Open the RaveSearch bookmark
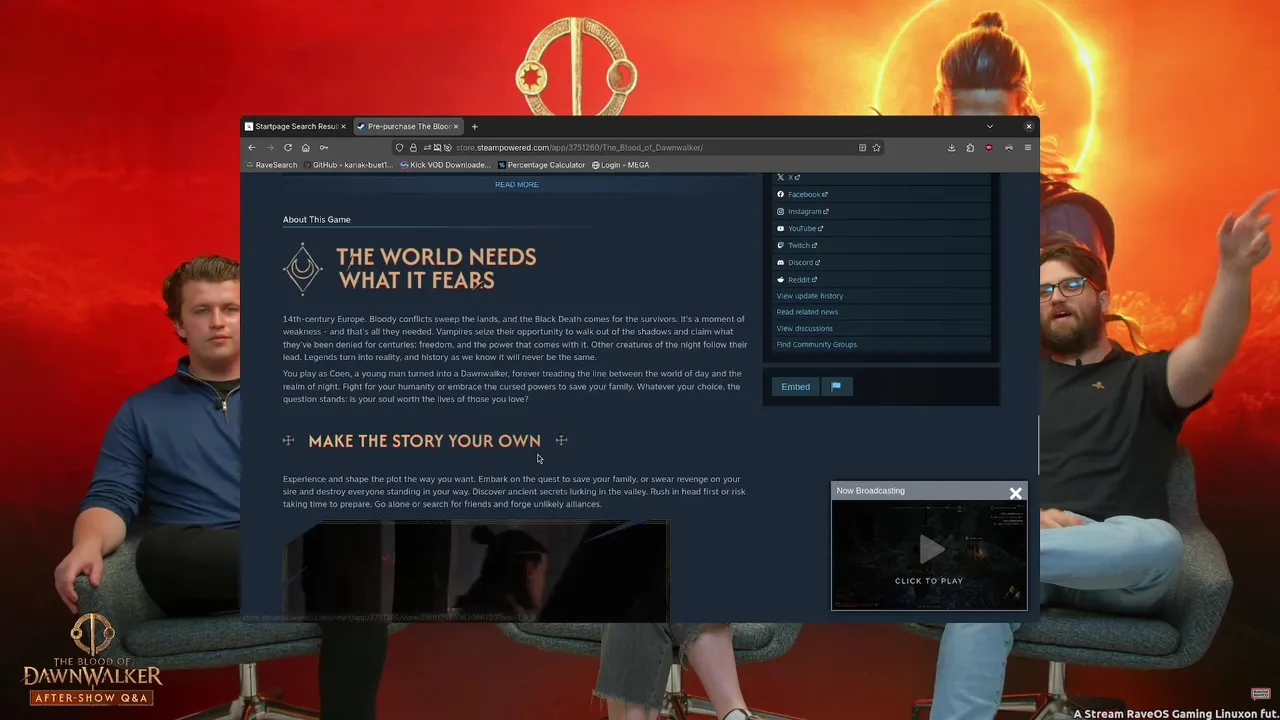Image resolution: width=1280 pixels, height=720 pixels. tap(271, 165)
